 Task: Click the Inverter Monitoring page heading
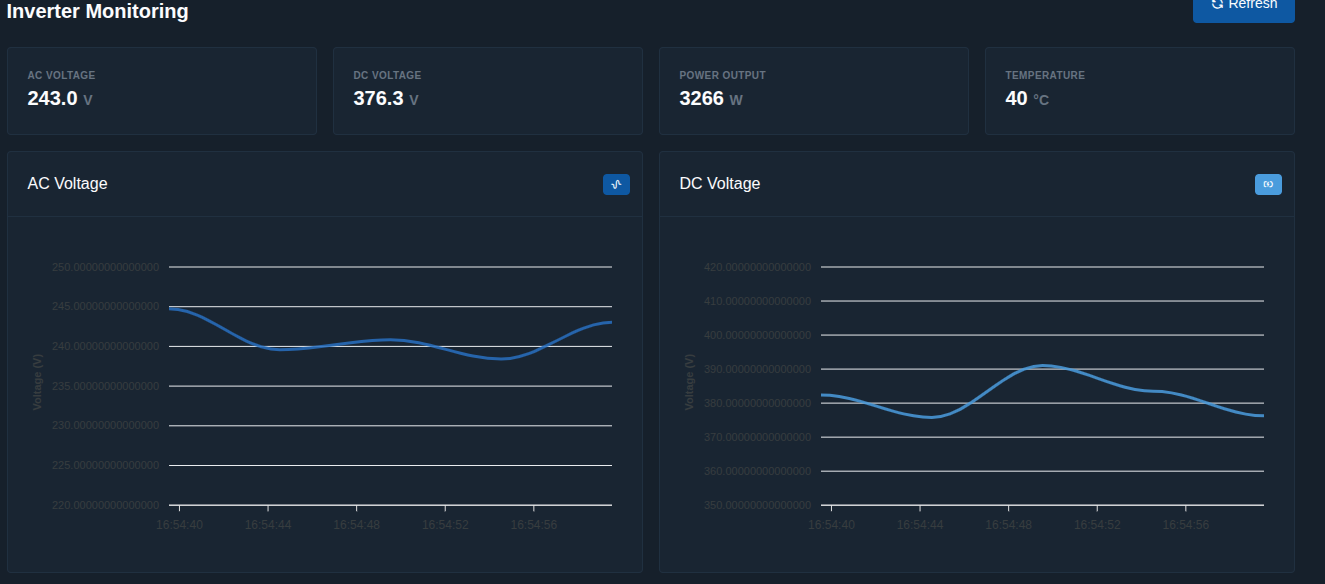(97, 12)
